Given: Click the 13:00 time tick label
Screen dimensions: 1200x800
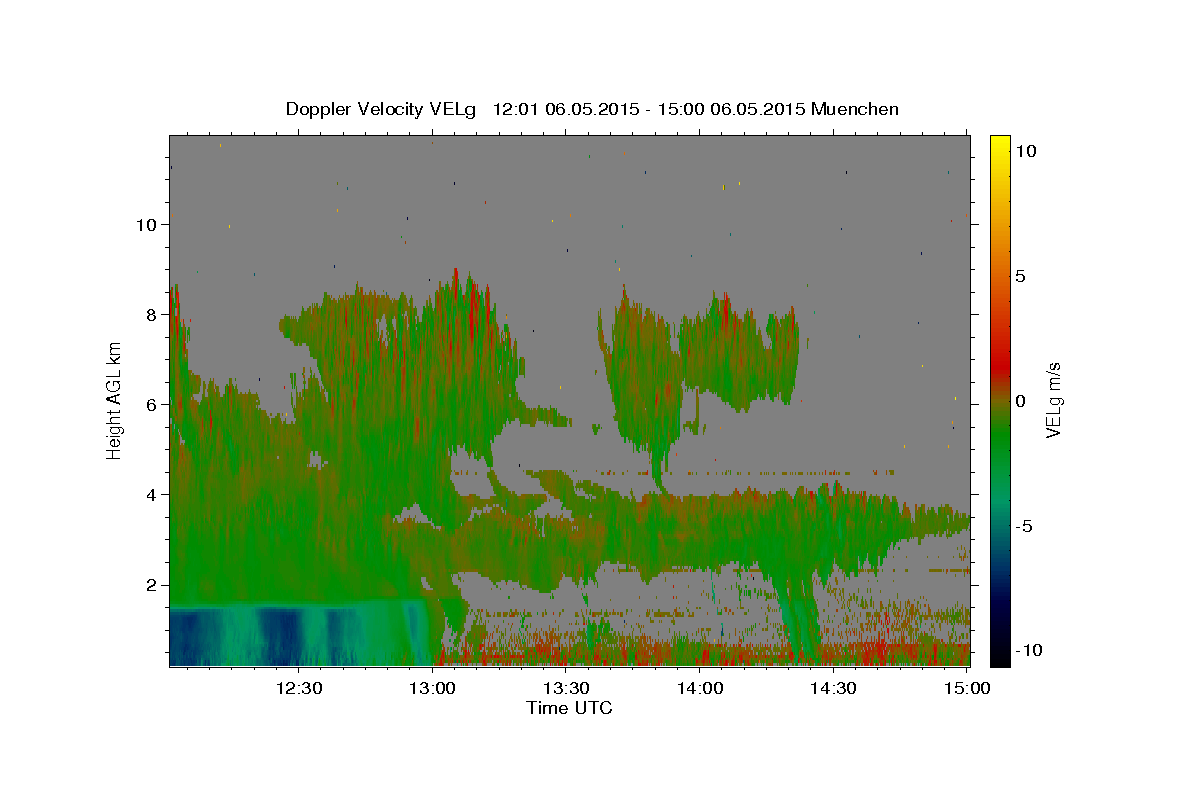Looking at the screenshot, I should pyautogui.click(x=433, y=688).
